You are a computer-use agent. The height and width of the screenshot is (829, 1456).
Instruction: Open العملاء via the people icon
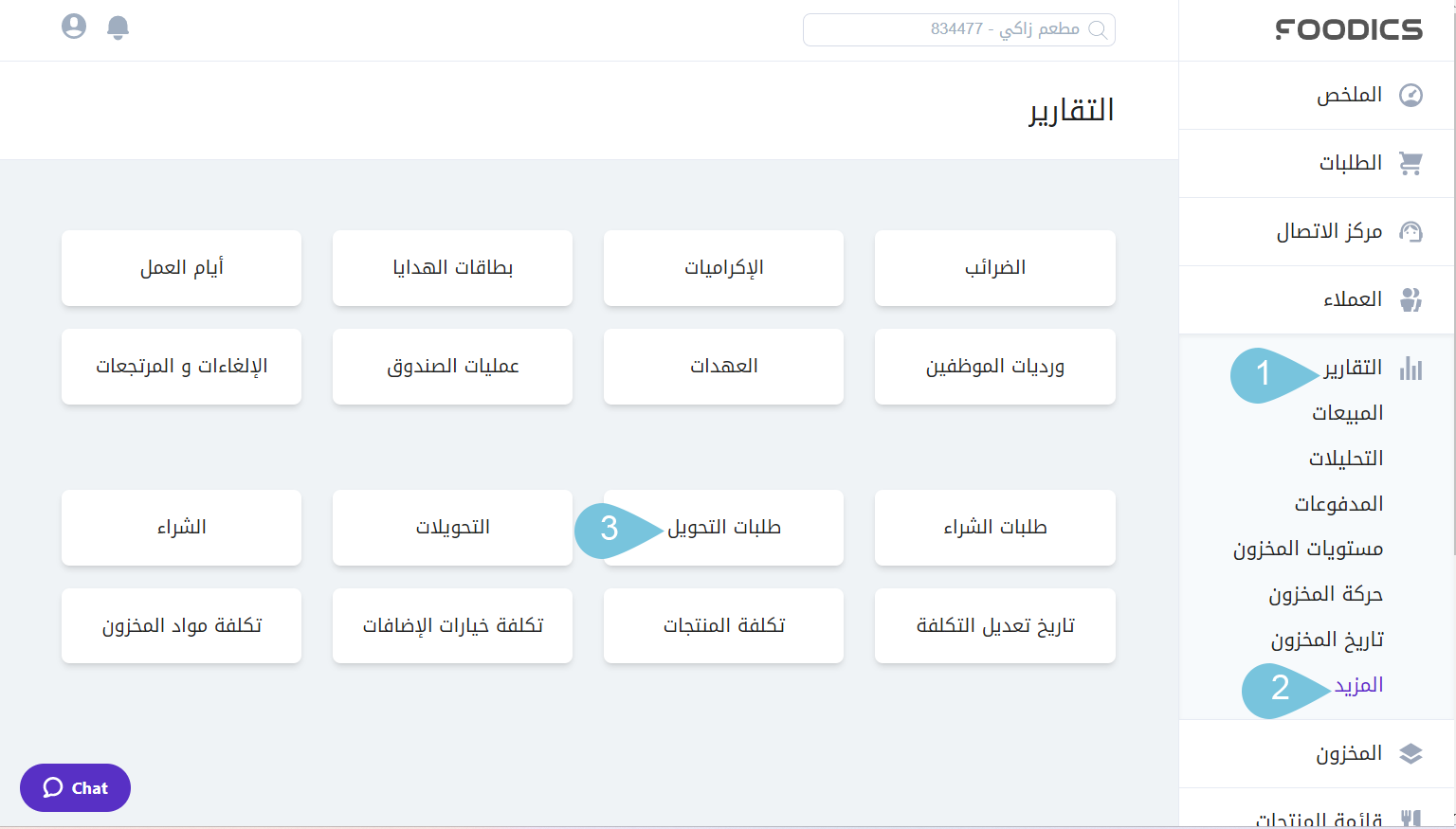[1411, 299]
